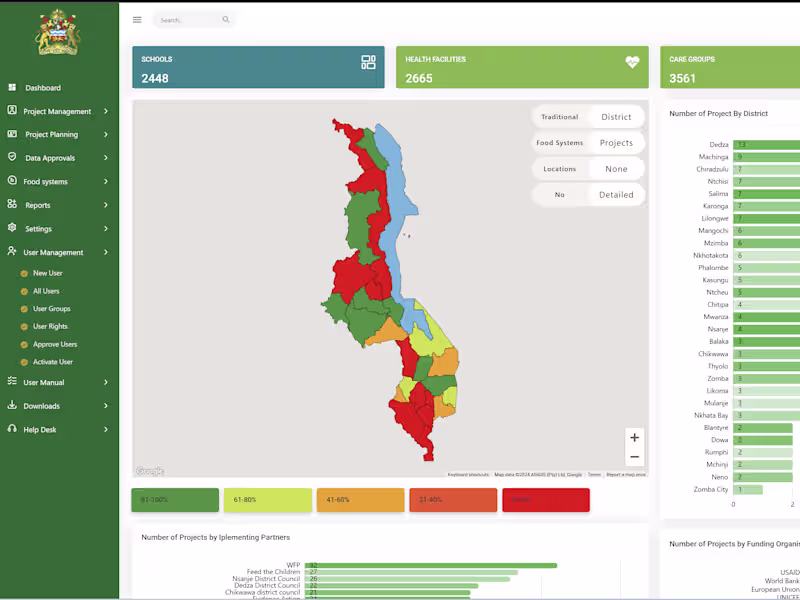
Task: Click the Project Planning icon
Action: (12, 134)
